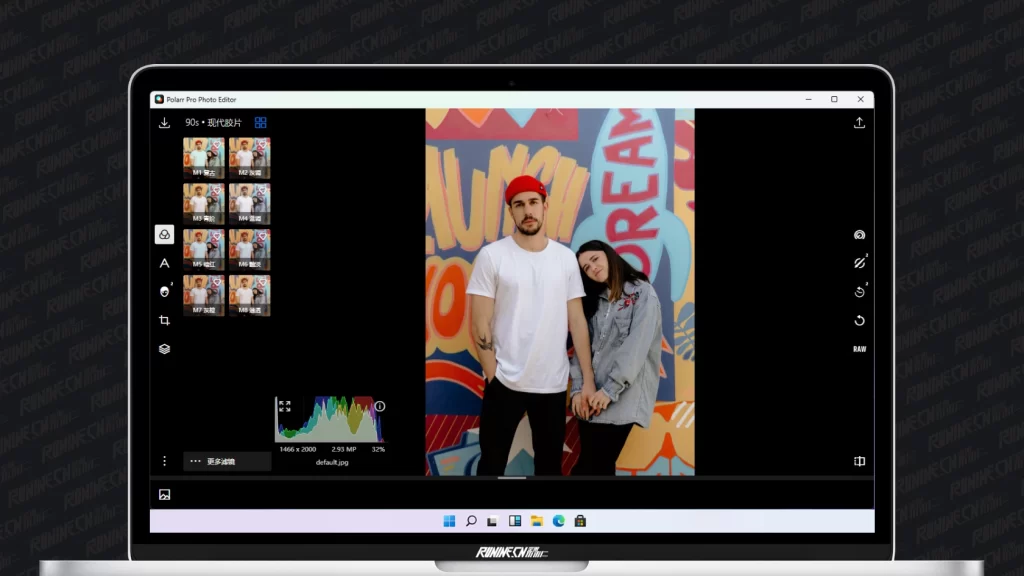This screenshot has height=576, width=1024.
Task: Click the reset/undo circular arrow icon
Action: (859, 321)
